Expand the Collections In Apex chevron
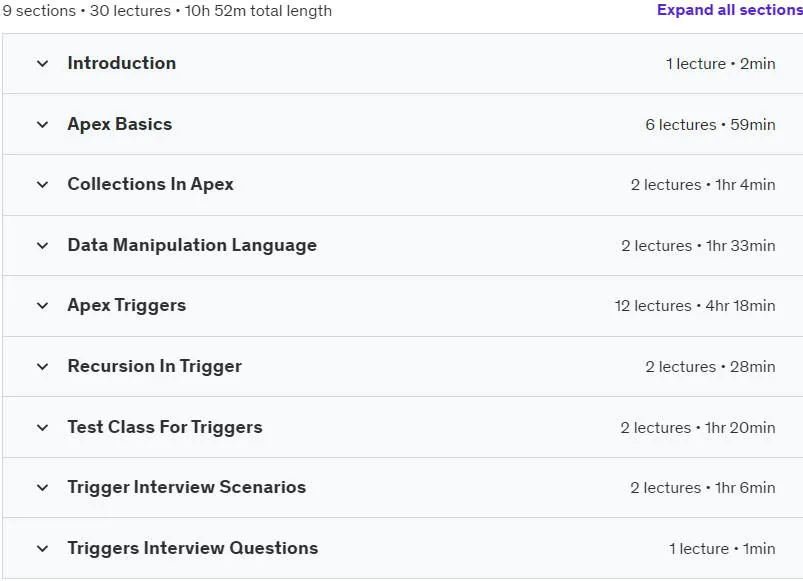Viewport: 803px width, 581px height. pos(43,185)
